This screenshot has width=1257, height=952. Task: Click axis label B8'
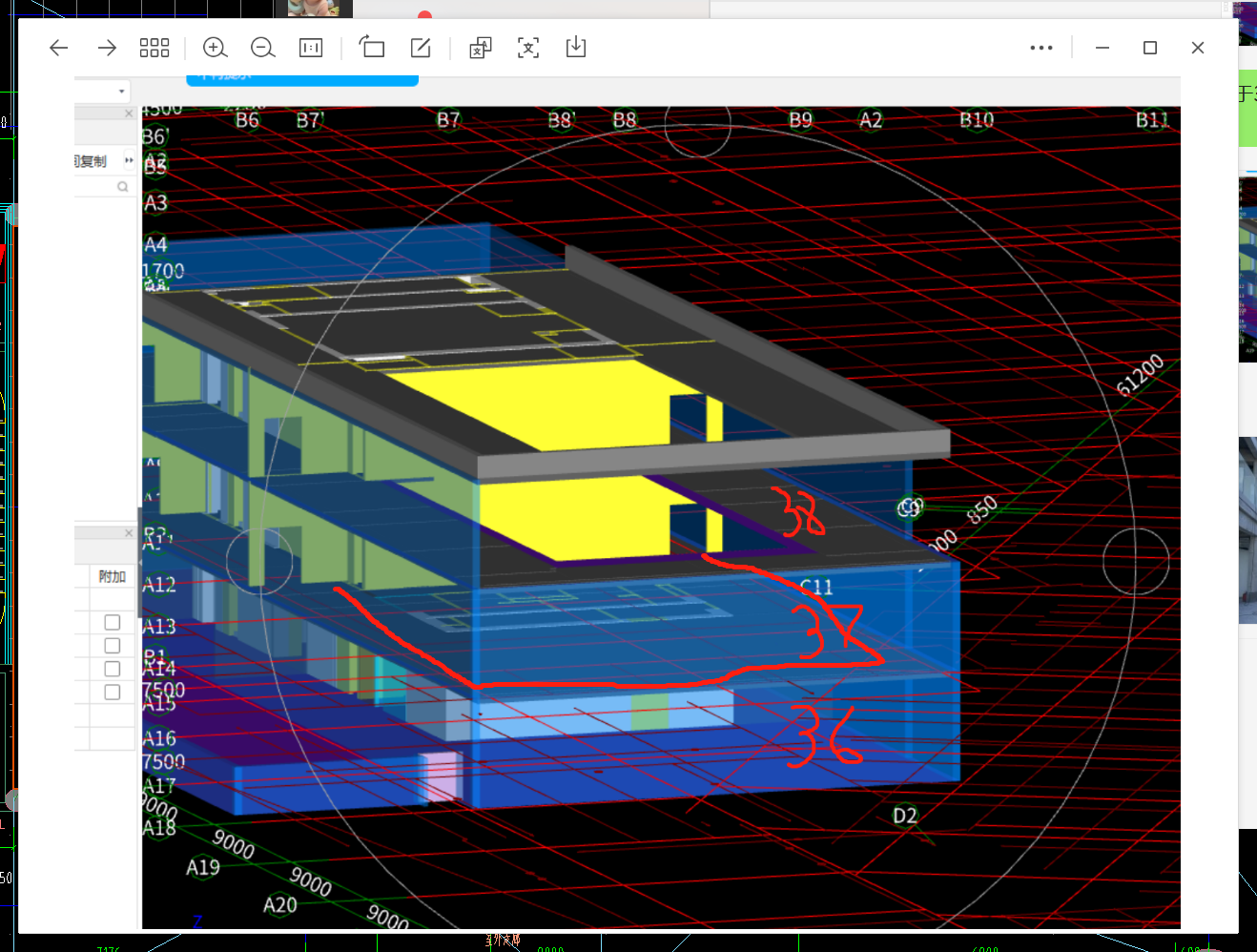(562, 120)
